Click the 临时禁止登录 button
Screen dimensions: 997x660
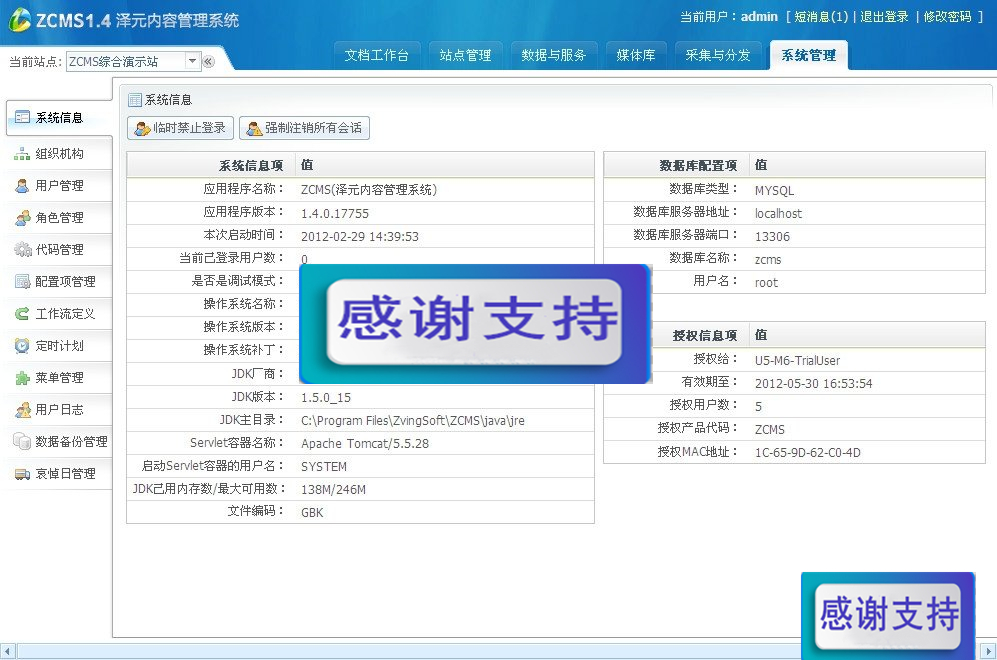pos(181,128)
